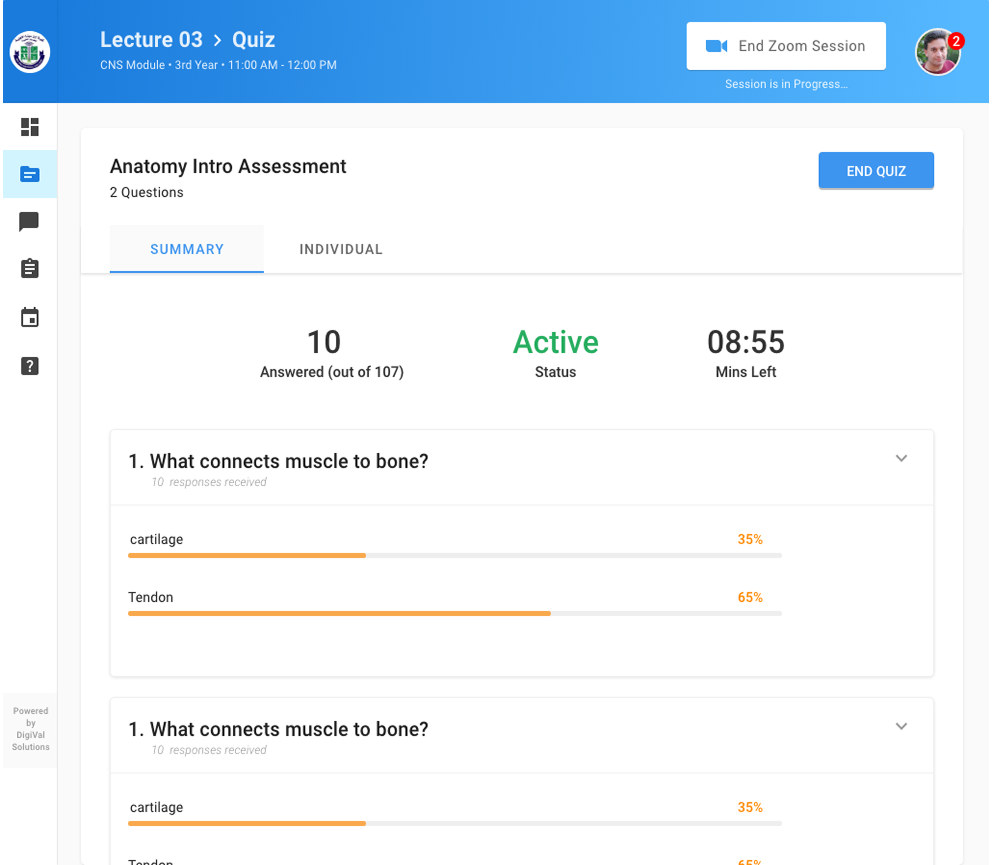Click the Session is in Progress text

coord(786,84)
